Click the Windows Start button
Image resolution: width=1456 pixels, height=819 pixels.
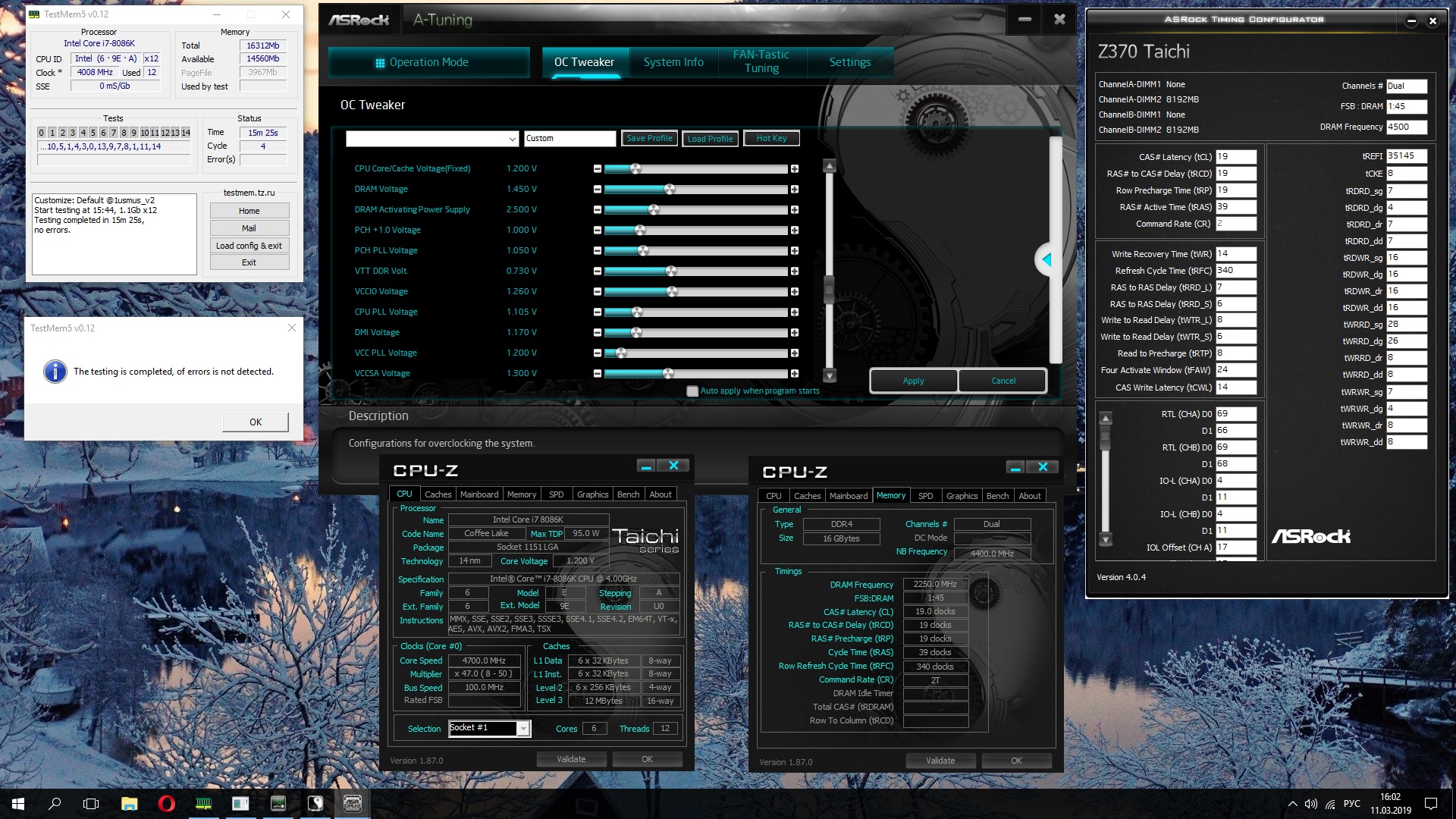click(x=18, y=804)
